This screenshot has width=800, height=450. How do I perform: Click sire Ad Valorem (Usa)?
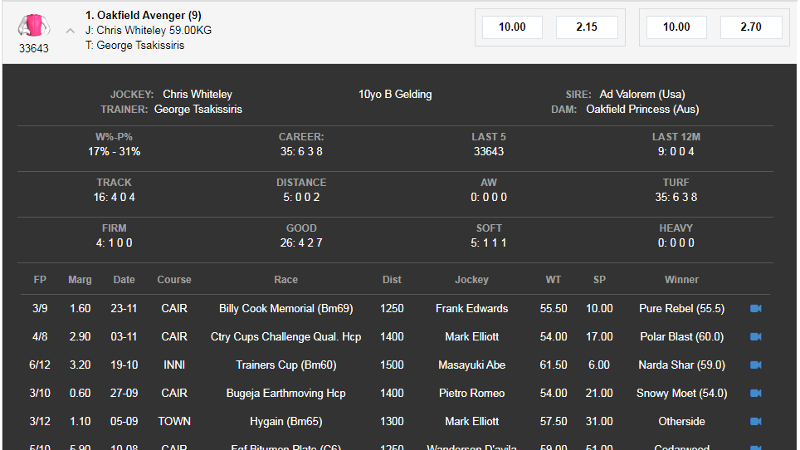[x=642, y=94]
